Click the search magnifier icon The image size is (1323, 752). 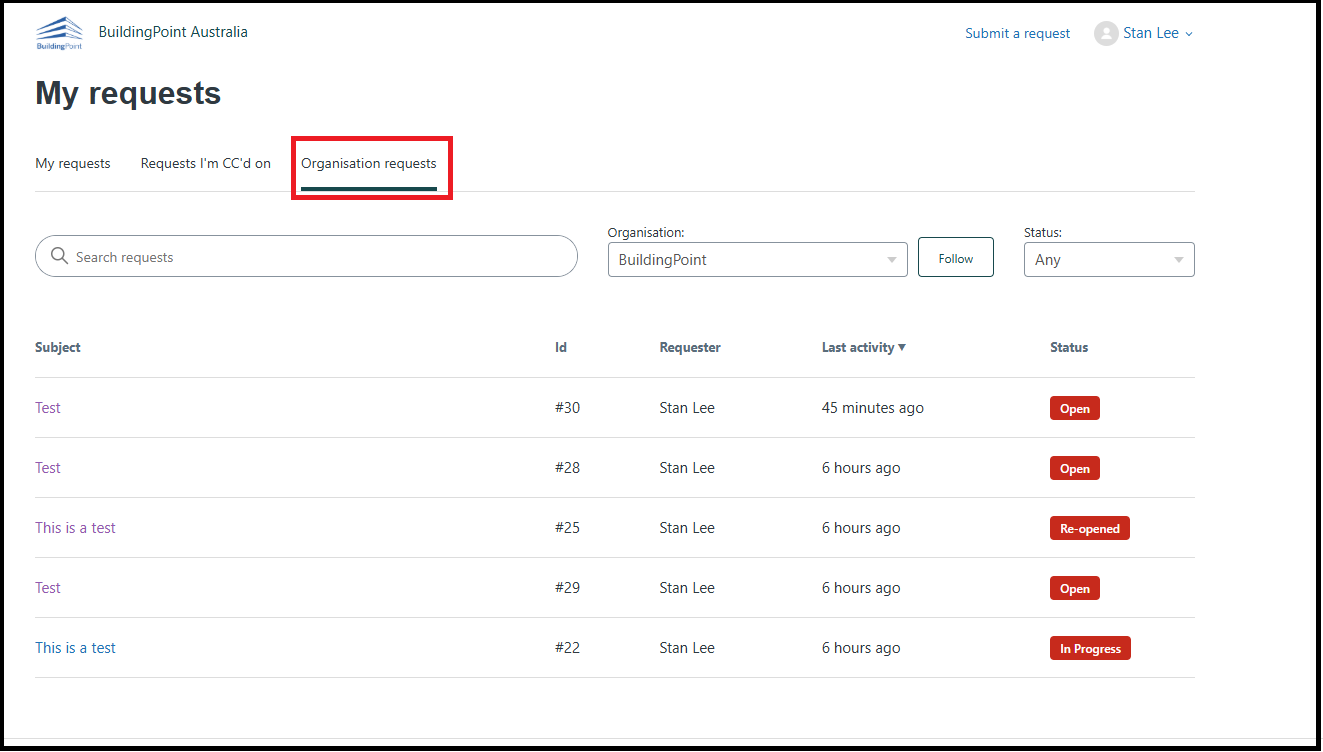pyautogui.click(x=60, y=256)
